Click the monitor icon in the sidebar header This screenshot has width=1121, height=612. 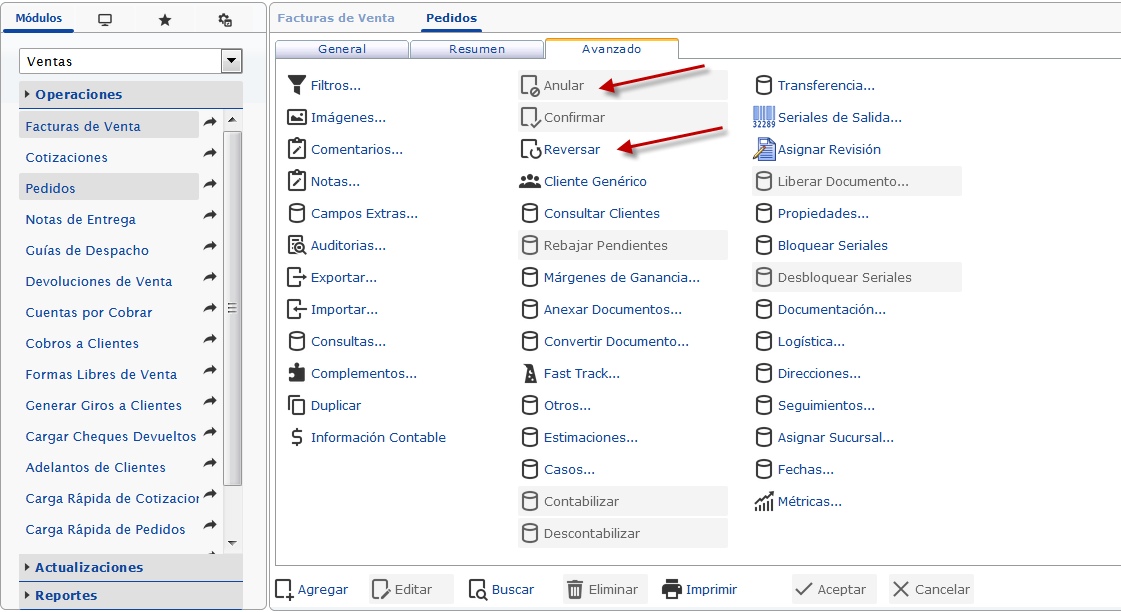click(105, 20)
